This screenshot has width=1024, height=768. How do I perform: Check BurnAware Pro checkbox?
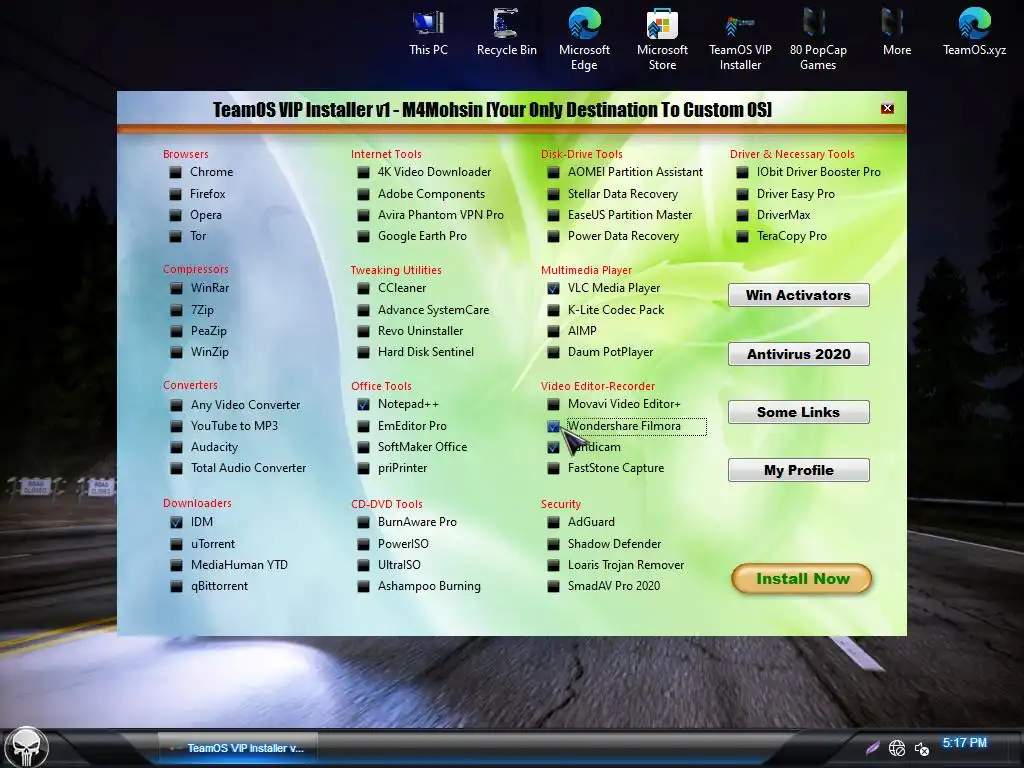tap(363, 522)
